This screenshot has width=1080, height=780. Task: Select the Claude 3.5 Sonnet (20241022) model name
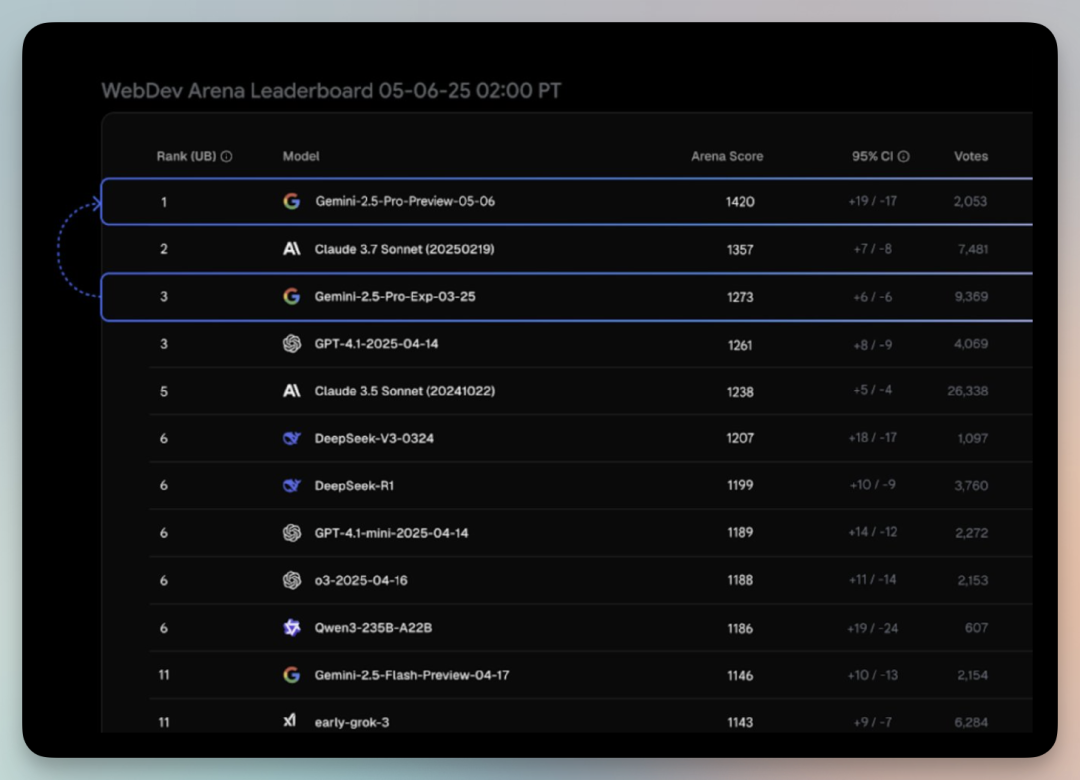pos(404,391)
